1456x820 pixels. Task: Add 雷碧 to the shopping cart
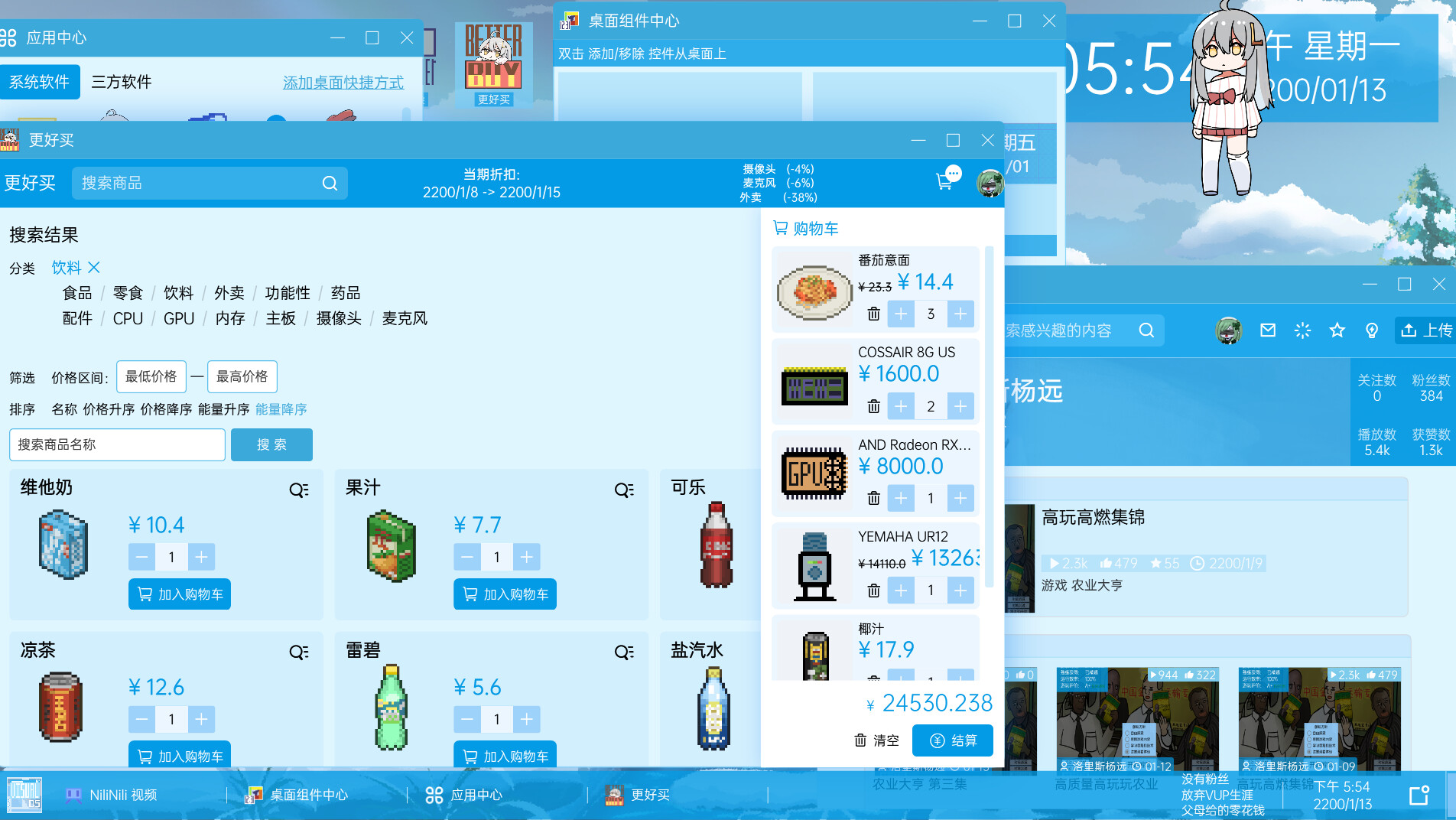505,755
